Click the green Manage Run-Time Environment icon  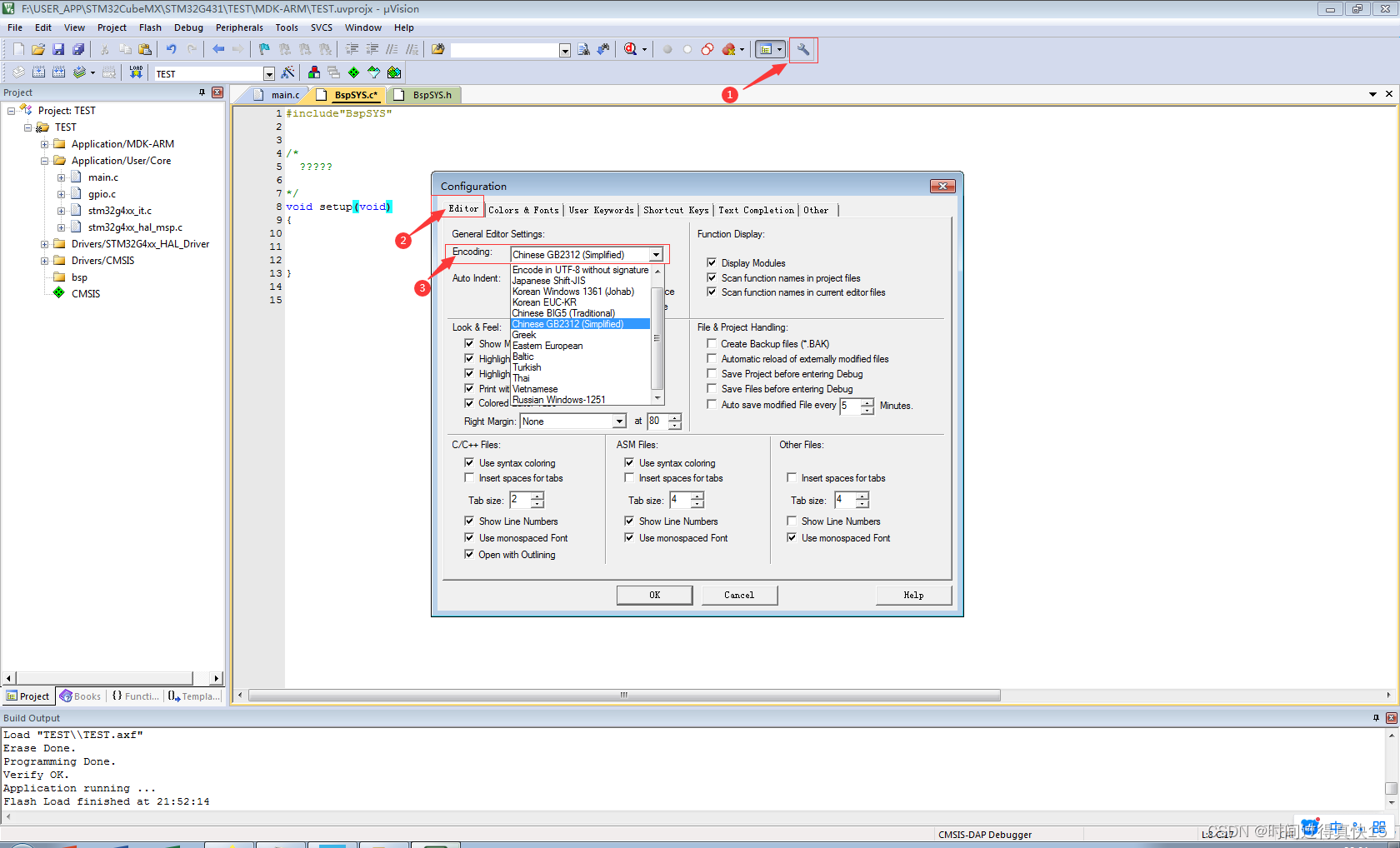353,72
